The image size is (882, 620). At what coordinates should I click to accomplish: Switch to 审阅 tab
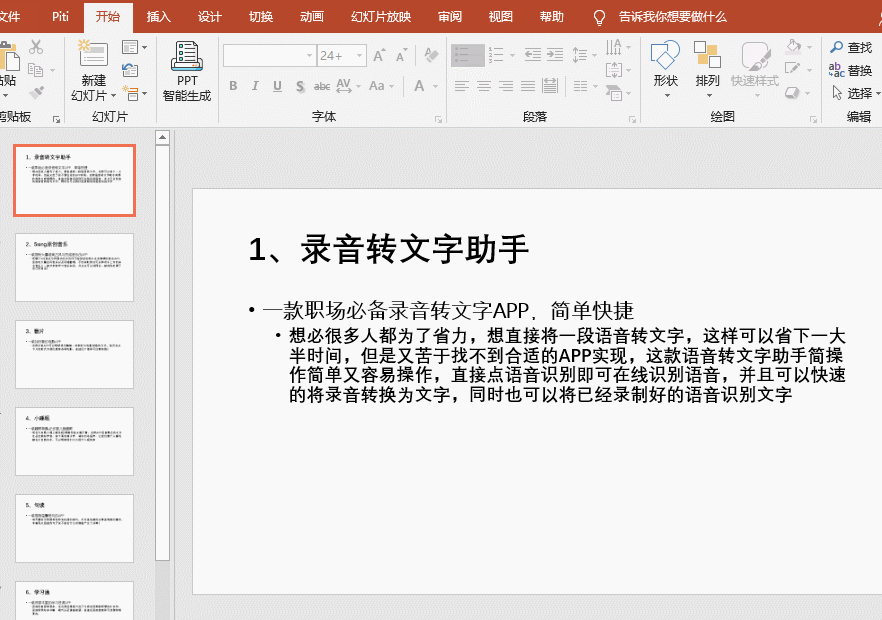pos(449,17)
